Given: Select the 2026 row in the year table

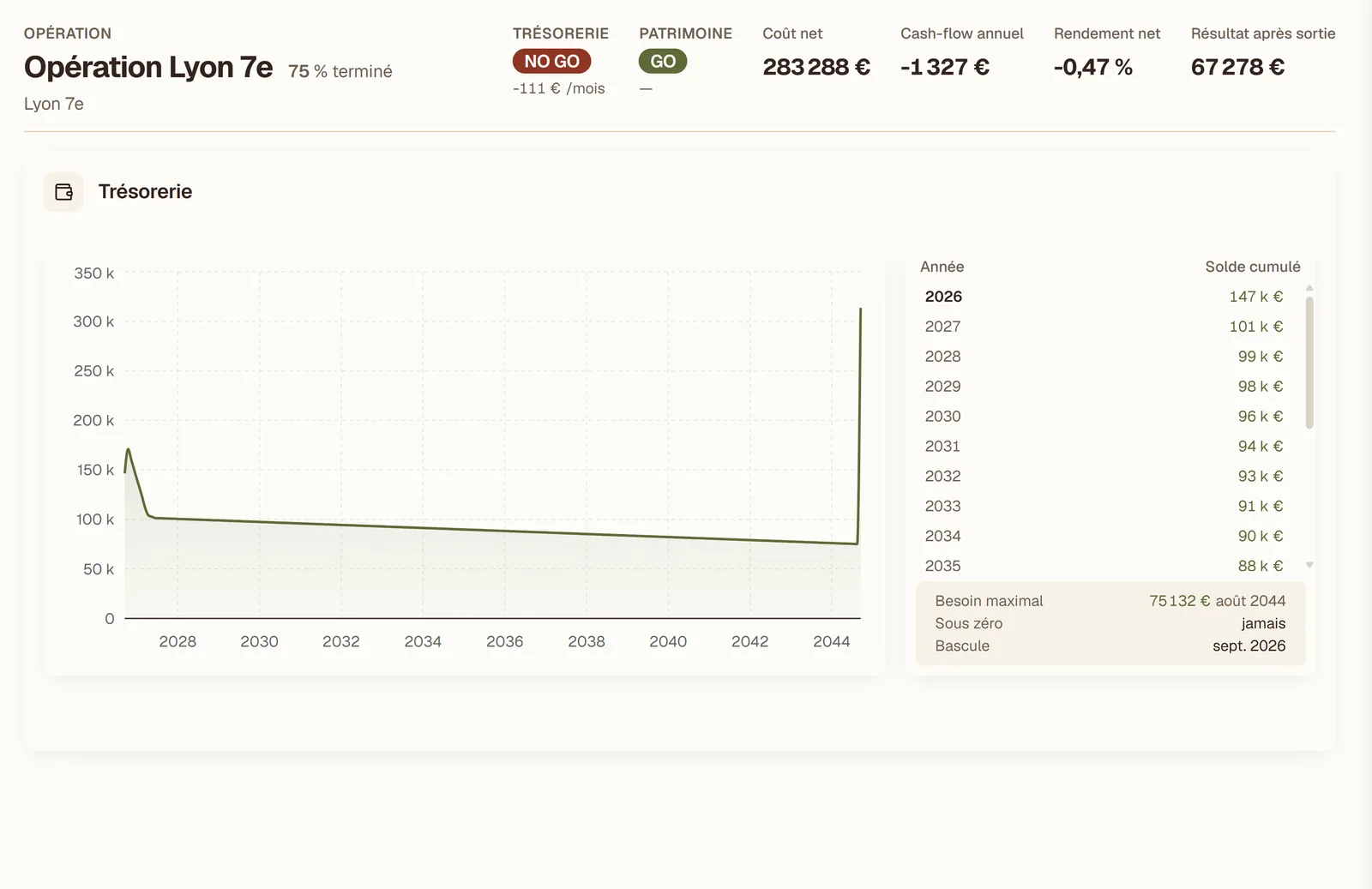Looking at the screenshot, I should (1104, 297).
